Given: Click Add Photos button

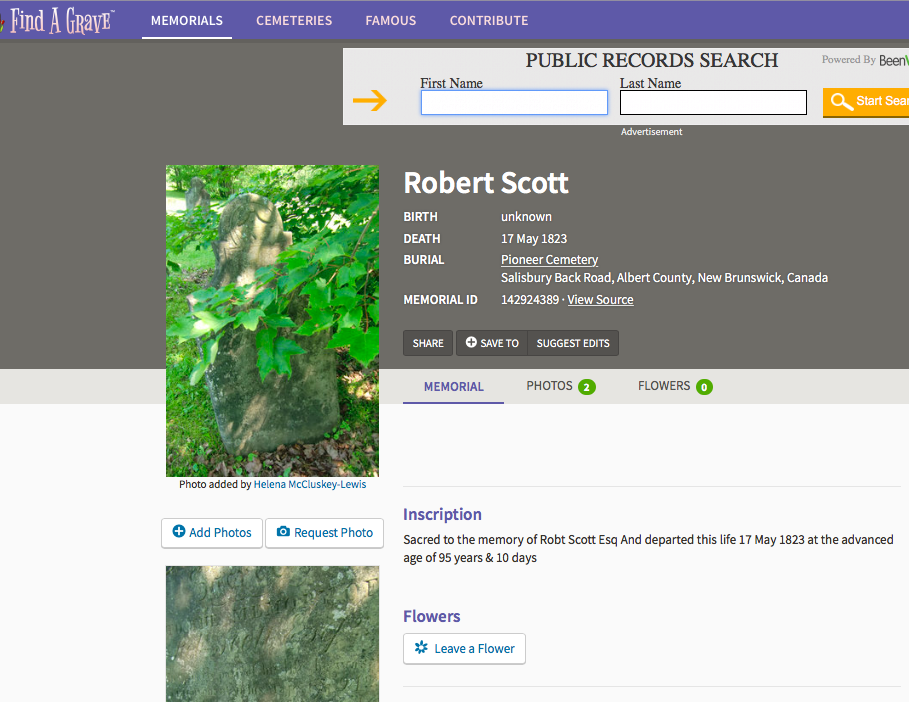Looking at the screenshot, I should point(212,533).
